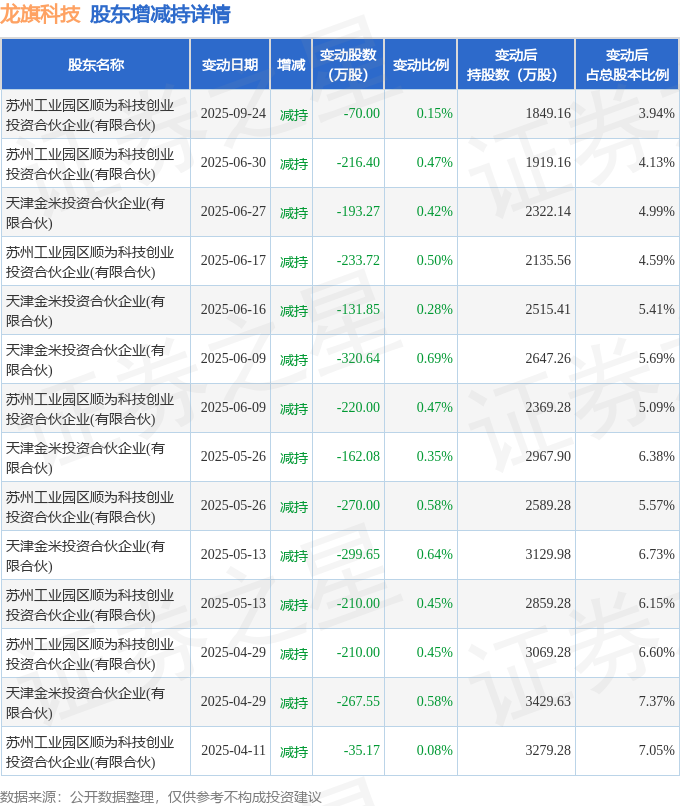Click the share change value -299.65
Image resolution: width=680 pixels, height=806 pixels.
358,555
